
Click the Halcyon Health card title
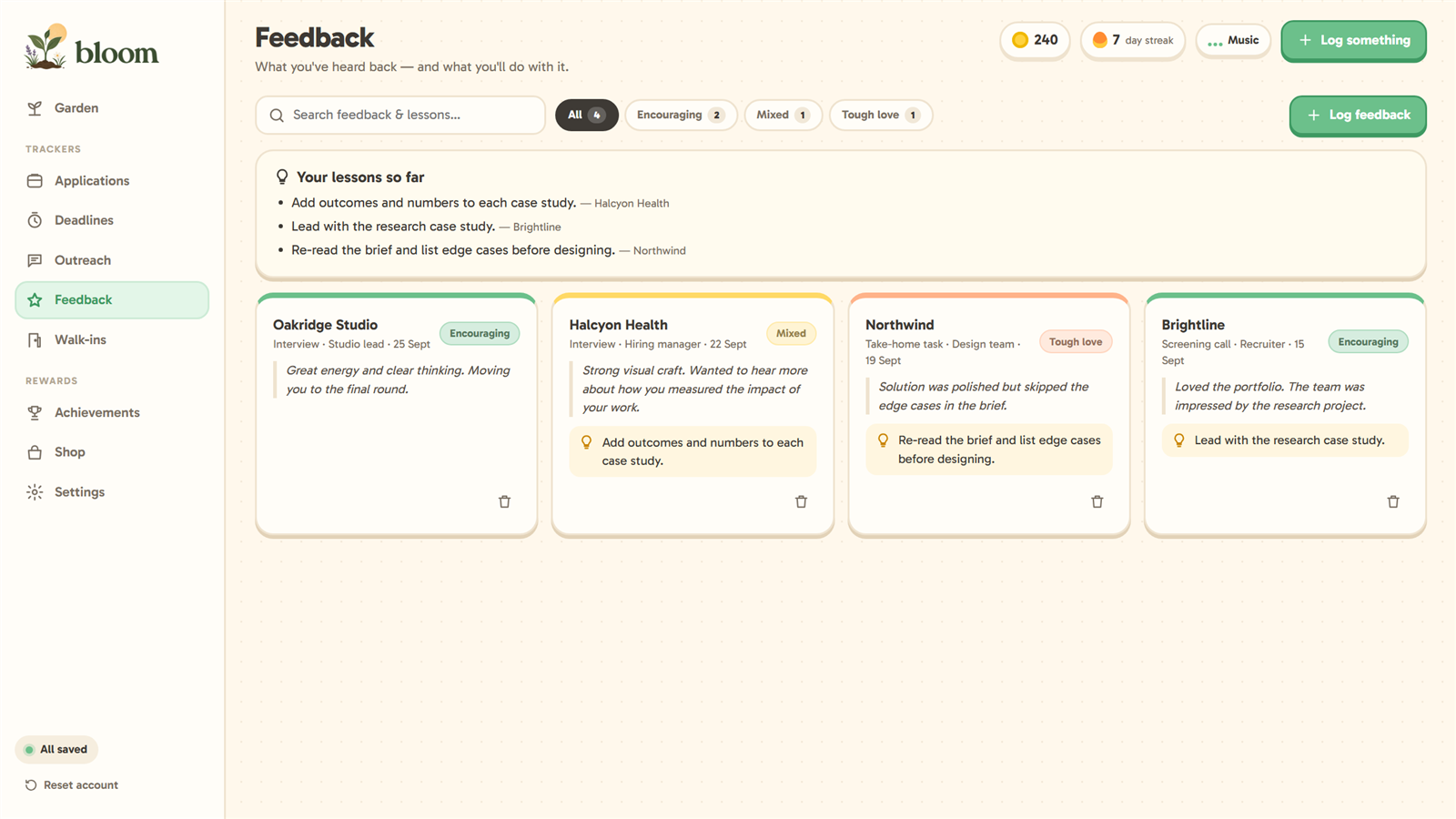pos(619,325)
